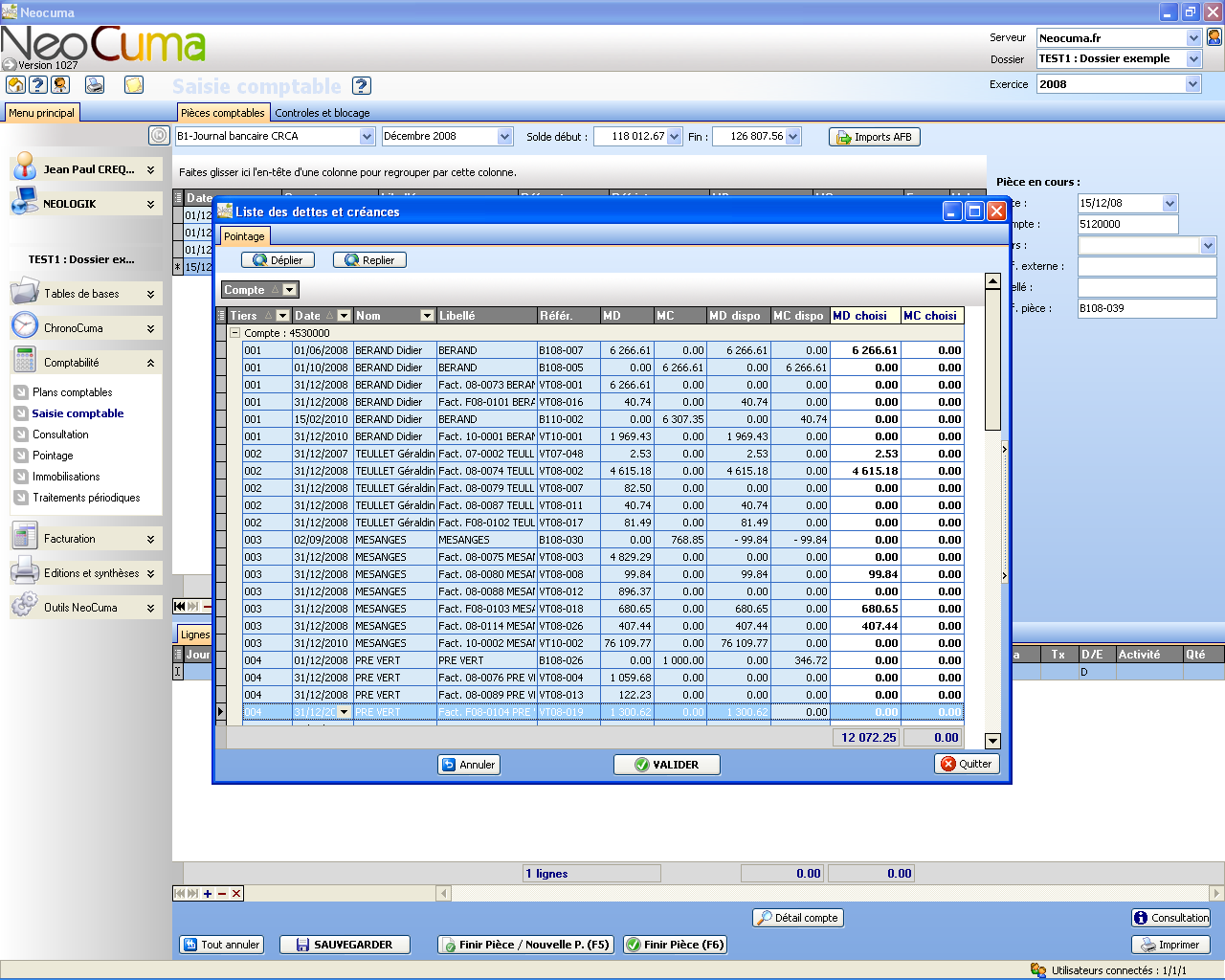Click the plus icon to add a line
Screen dimensions: 1225x980
tap(208, 894)
